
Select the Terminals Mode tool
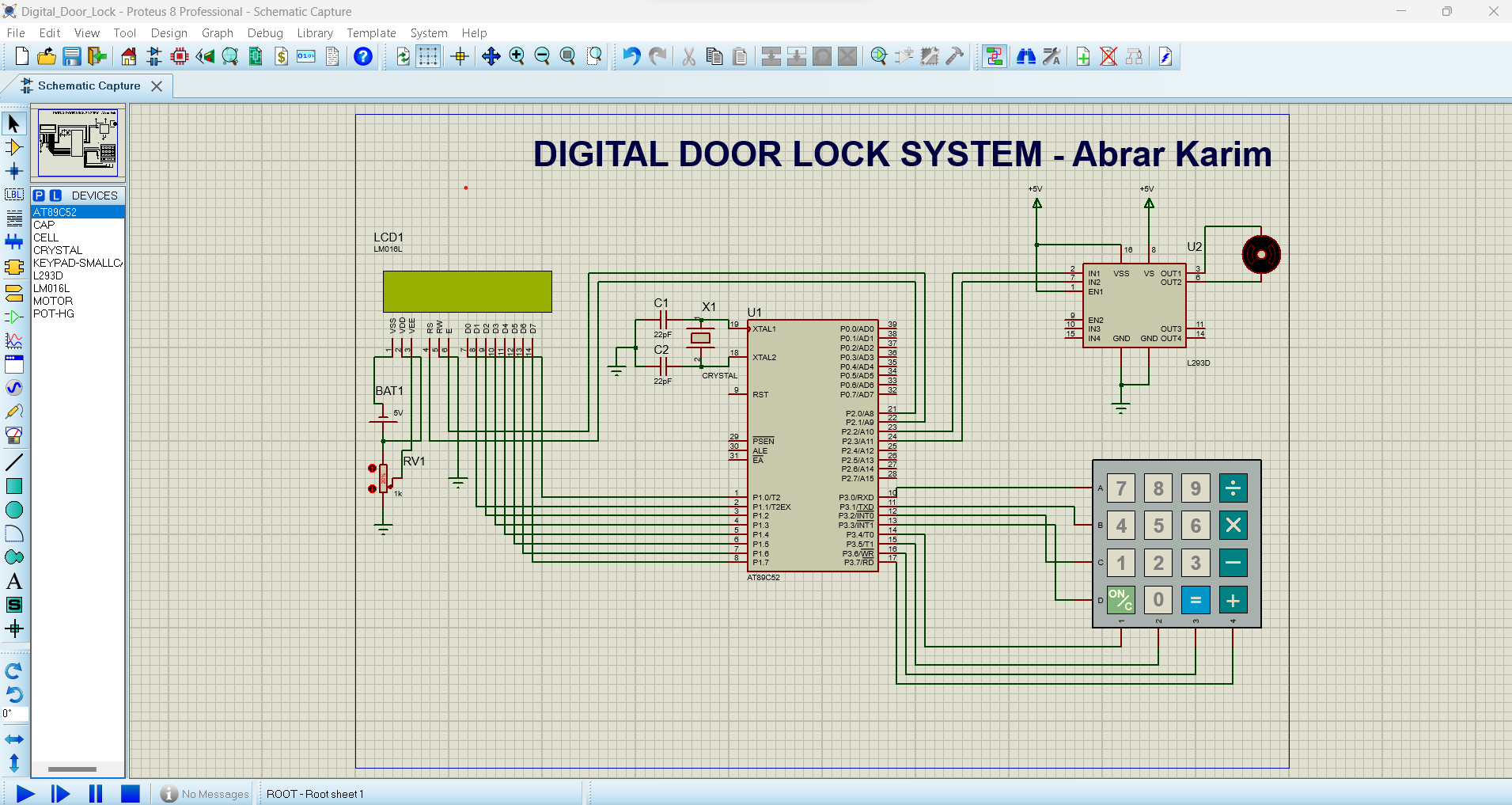(14, 292)
